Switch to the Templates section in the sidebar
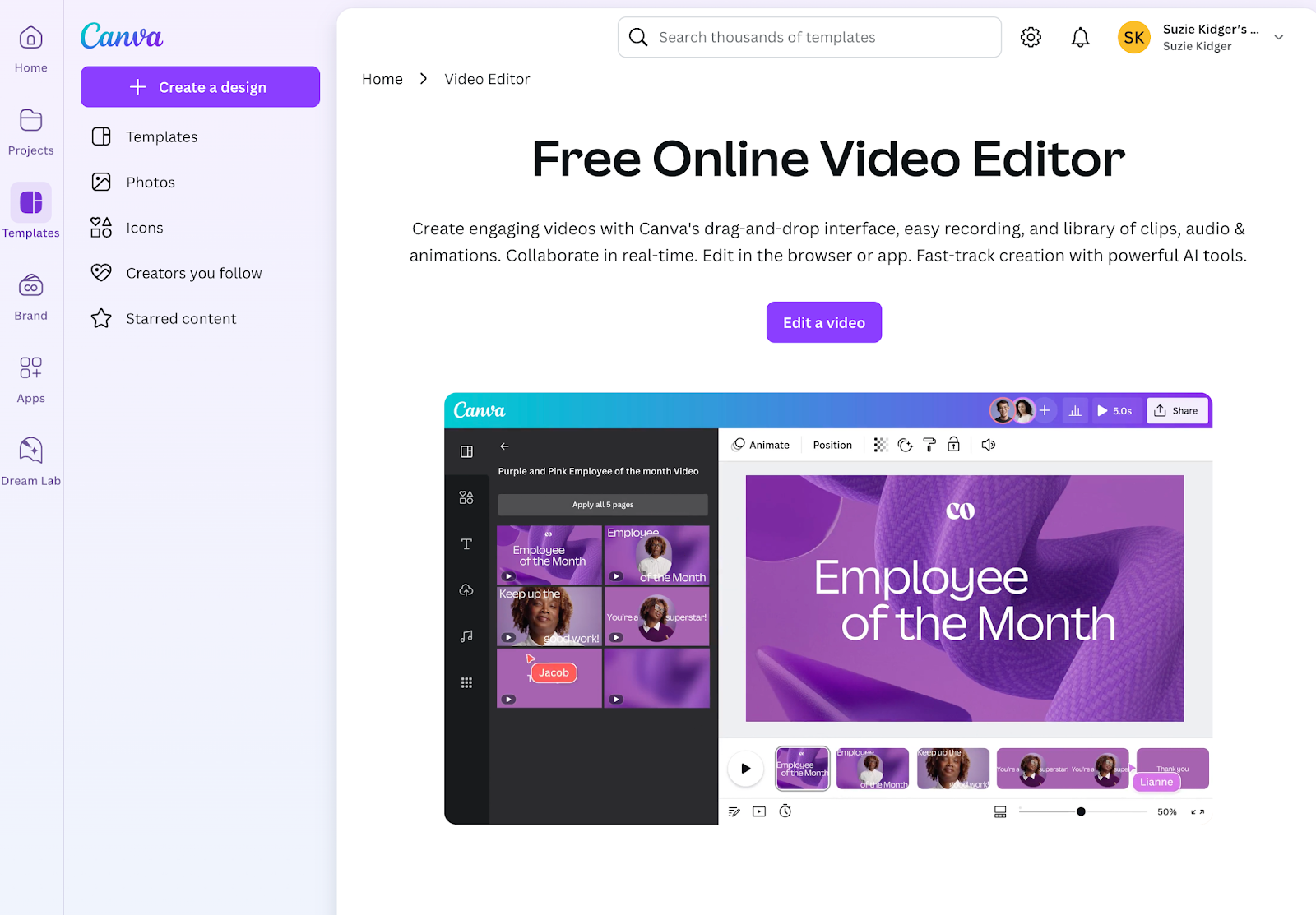 30,211
